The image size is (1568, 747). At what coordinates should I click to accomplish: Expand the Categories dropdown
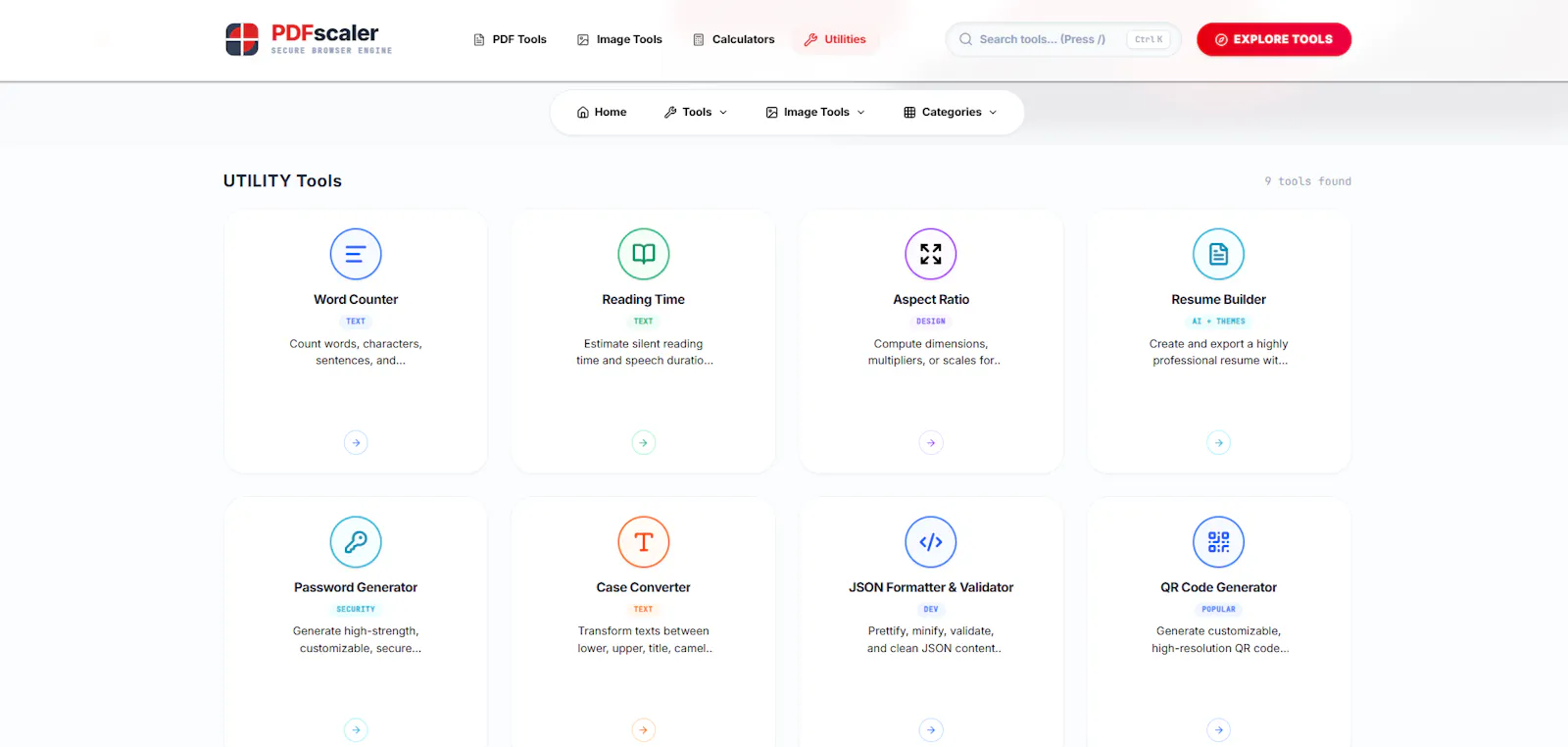951,113
